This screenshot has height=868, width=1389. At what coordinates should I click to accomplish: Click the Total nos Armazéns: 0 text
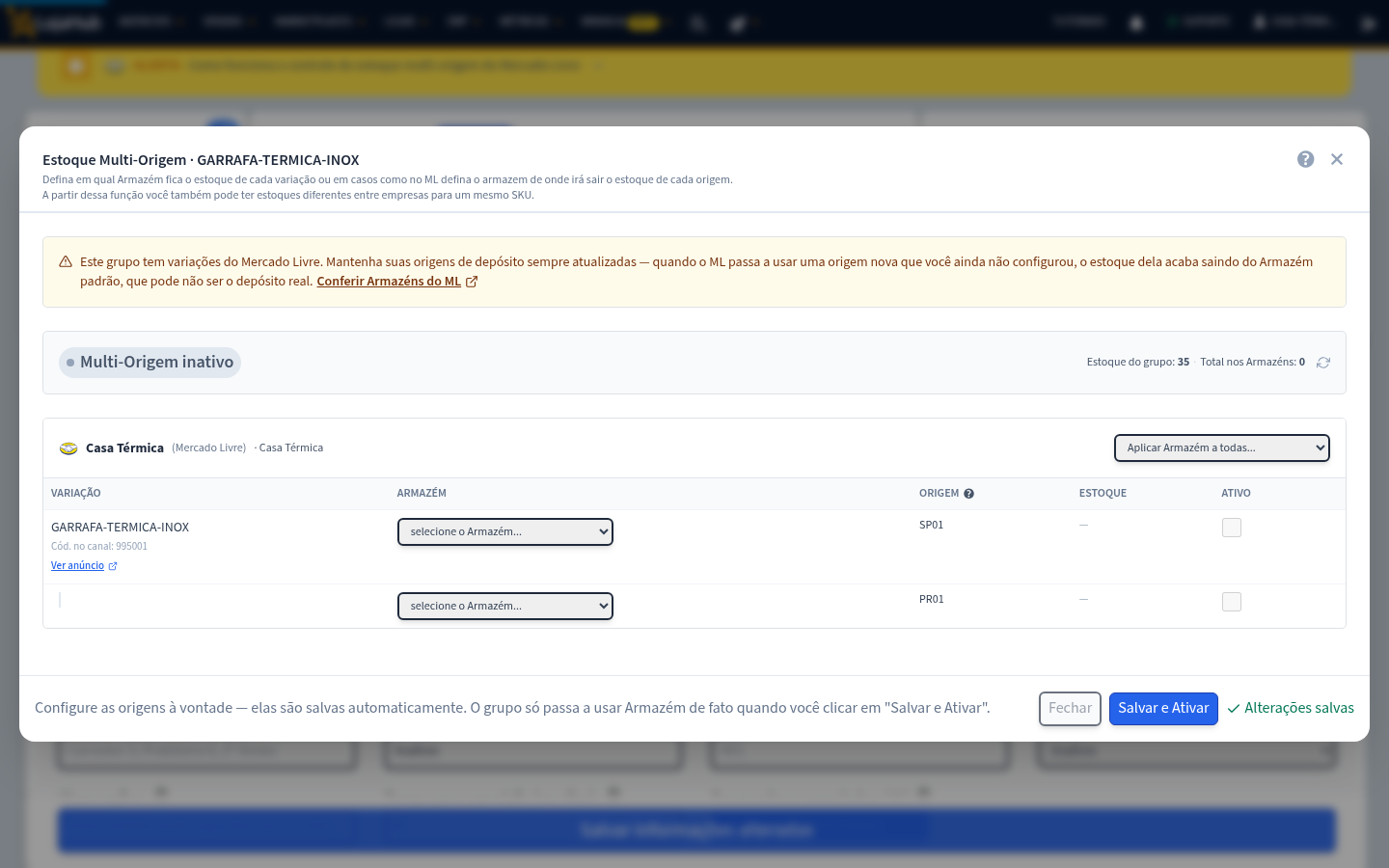1252,363
